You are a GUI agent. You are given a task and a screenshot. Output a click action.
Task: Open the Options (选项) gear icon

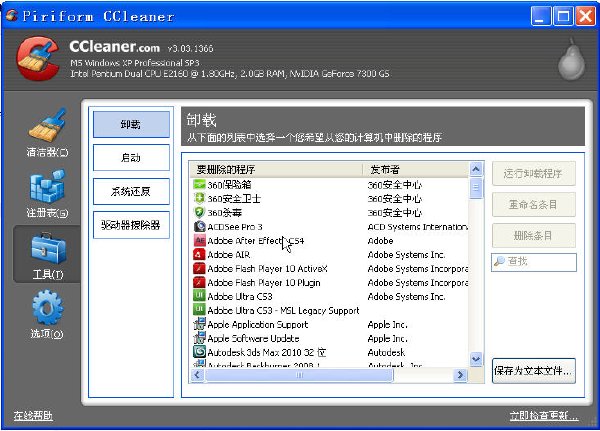point(47,307)
